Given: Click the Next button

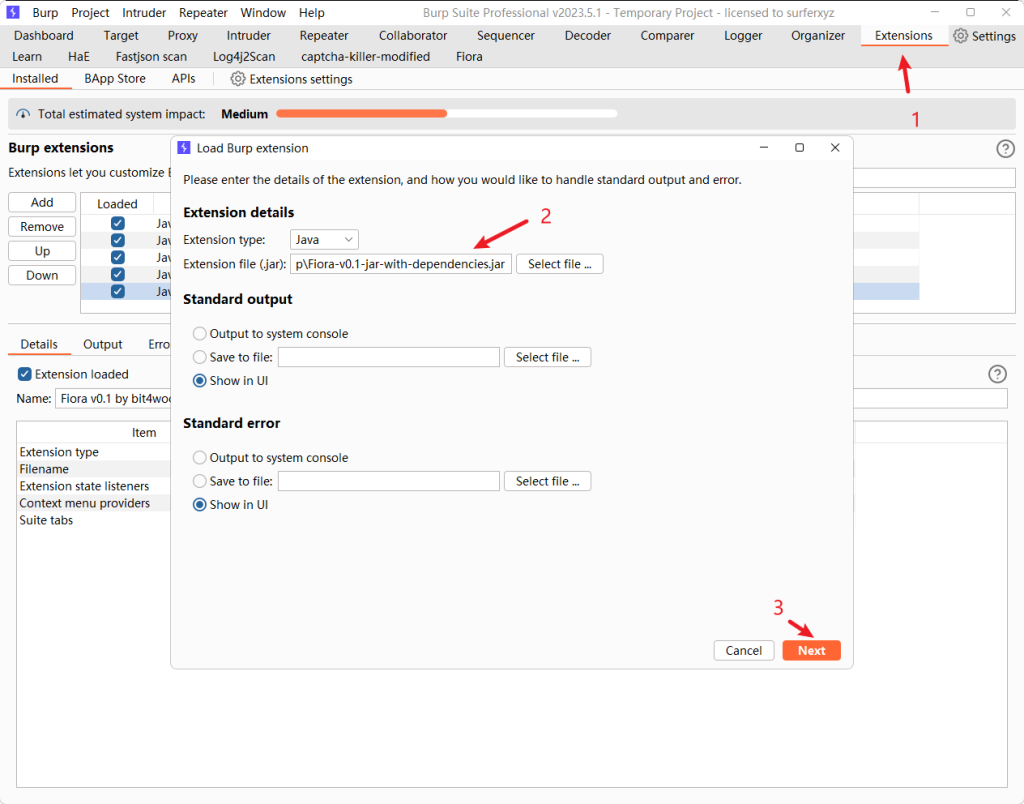Looking at the screenshot, I should click(x=811, y=650).
